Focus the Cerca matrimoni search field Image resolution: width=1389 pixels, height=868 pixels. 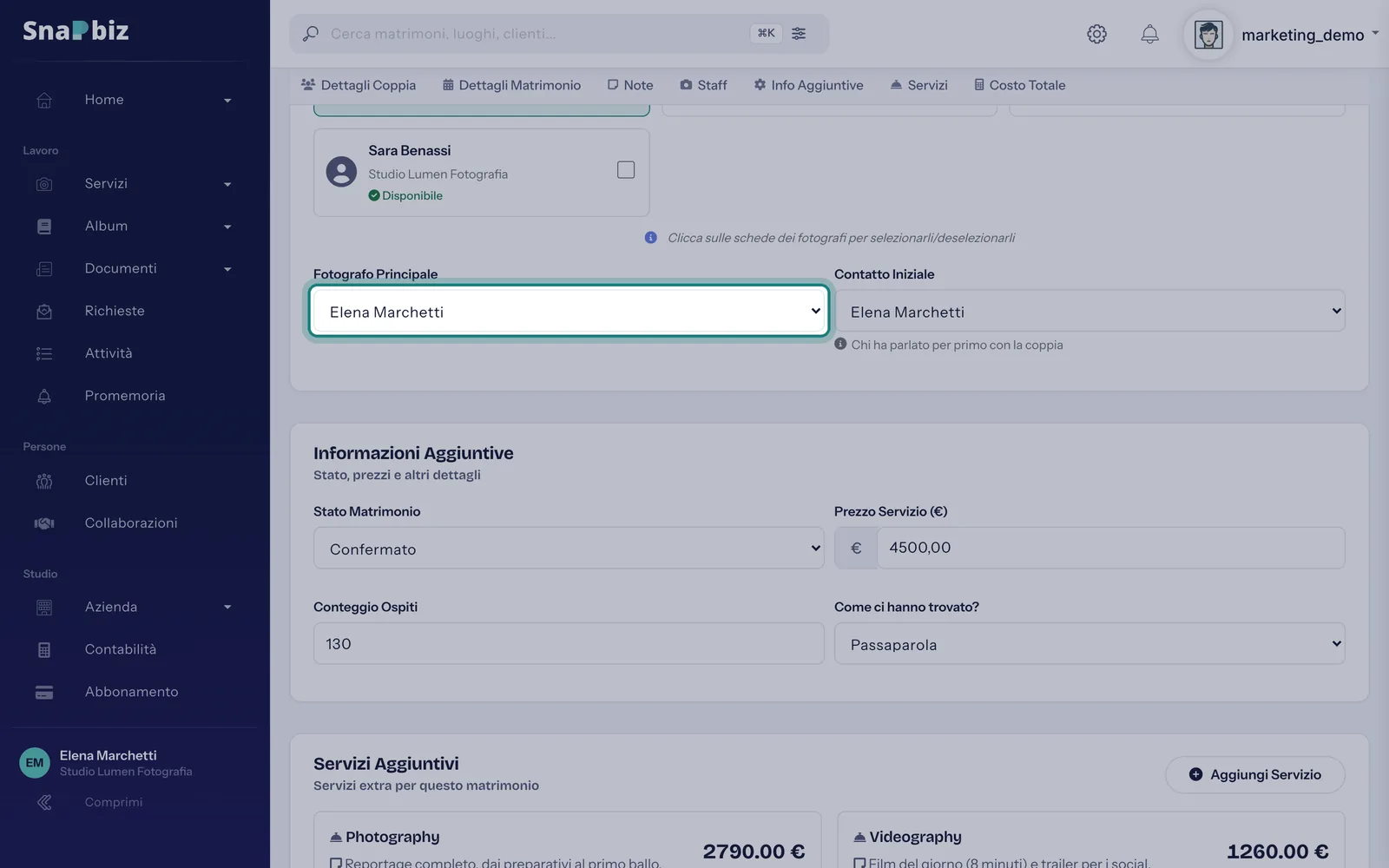534,34
